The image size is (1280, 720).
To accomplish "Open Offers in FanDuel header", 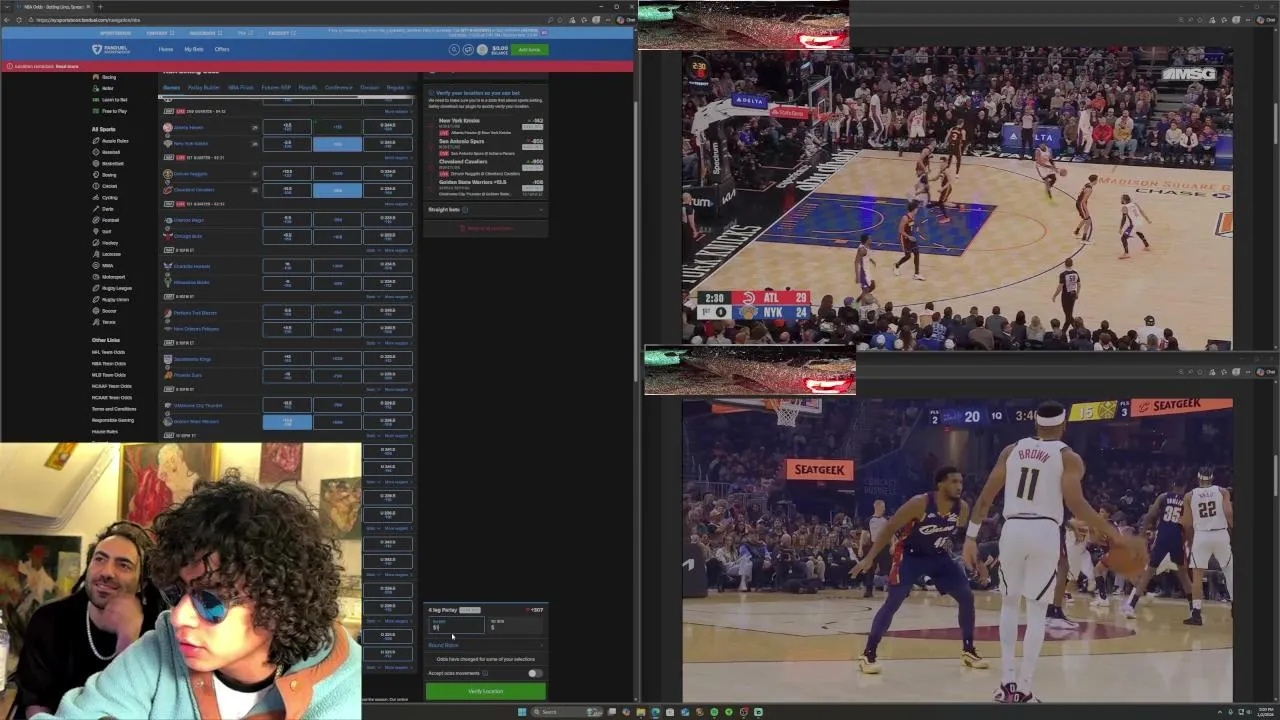I will coord(222,49).
